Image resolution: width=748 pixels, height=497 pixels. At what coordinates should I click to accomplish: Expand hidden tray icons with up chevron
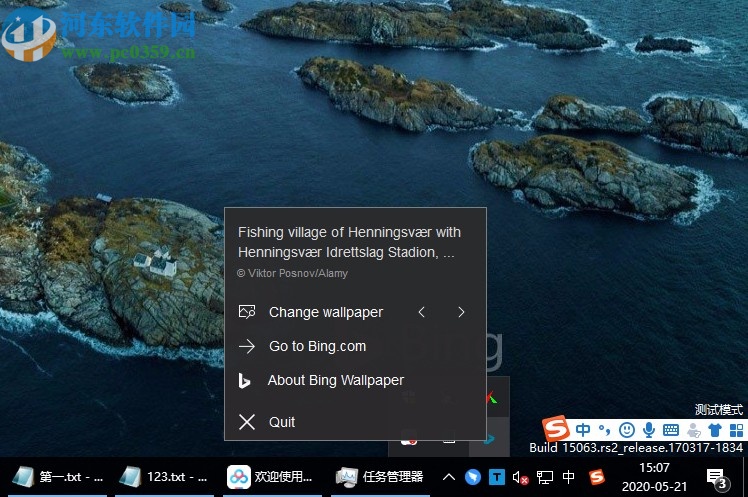click(x=449, y=476)
